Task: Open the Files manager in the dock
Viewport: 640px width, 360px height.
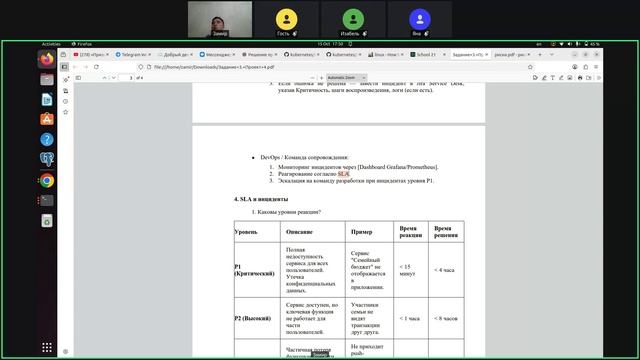Action: pos(47,80)
